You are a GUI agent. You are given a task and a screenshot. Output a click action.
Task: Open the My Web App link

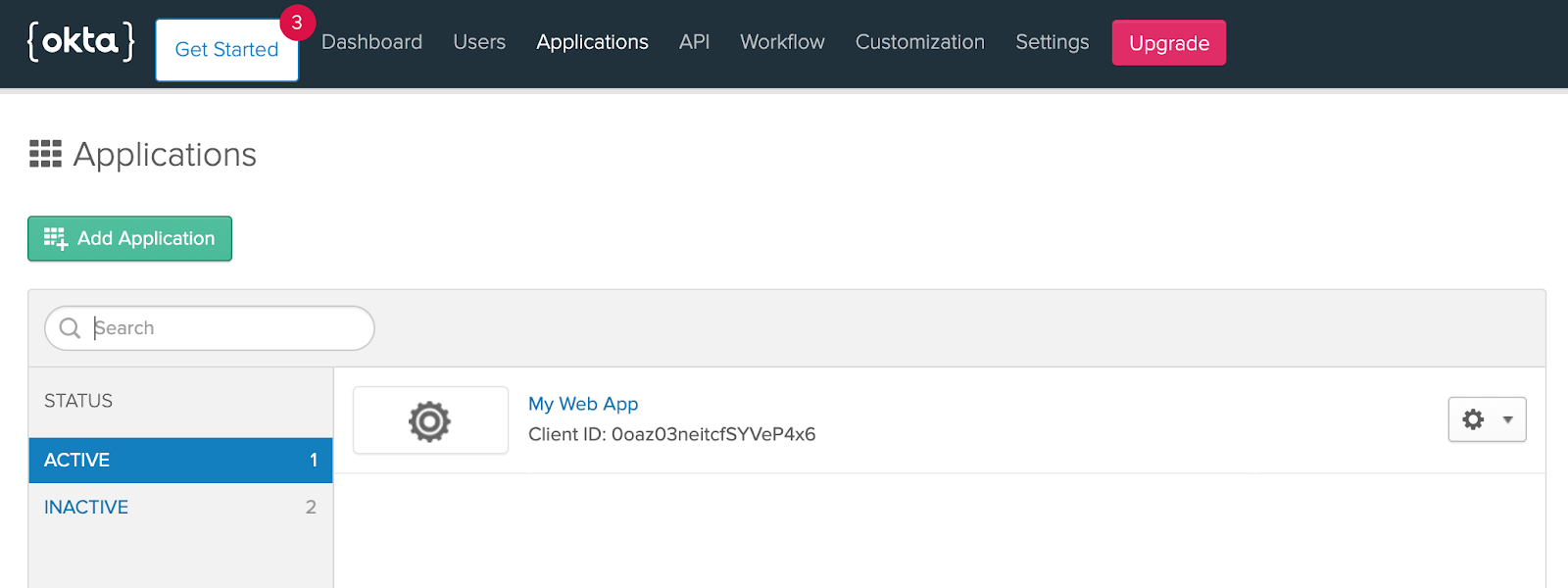coord(583,404)
